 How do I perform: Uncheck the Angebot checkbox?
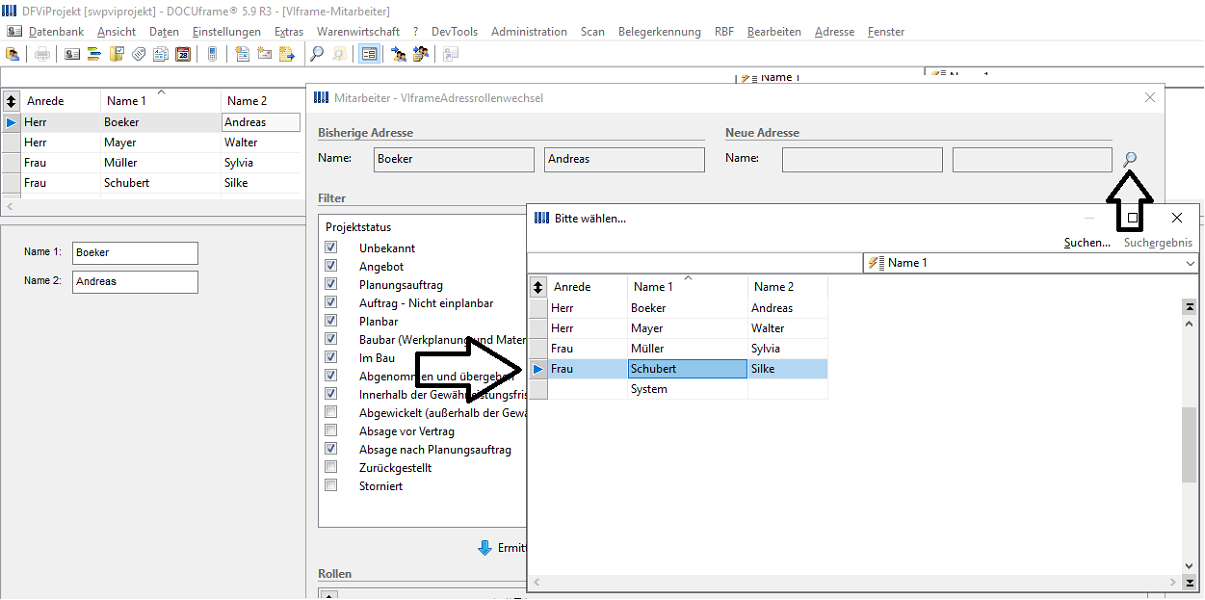331,266
